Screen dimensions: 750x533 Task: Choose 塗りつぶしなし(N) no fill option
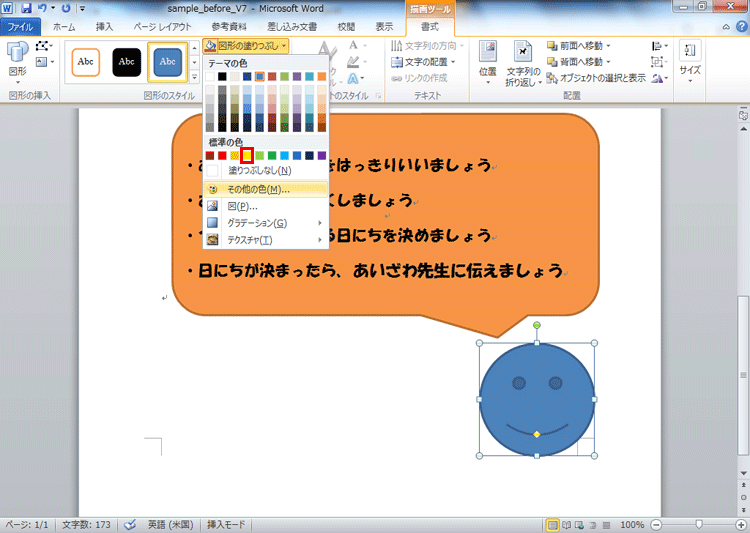265,171
